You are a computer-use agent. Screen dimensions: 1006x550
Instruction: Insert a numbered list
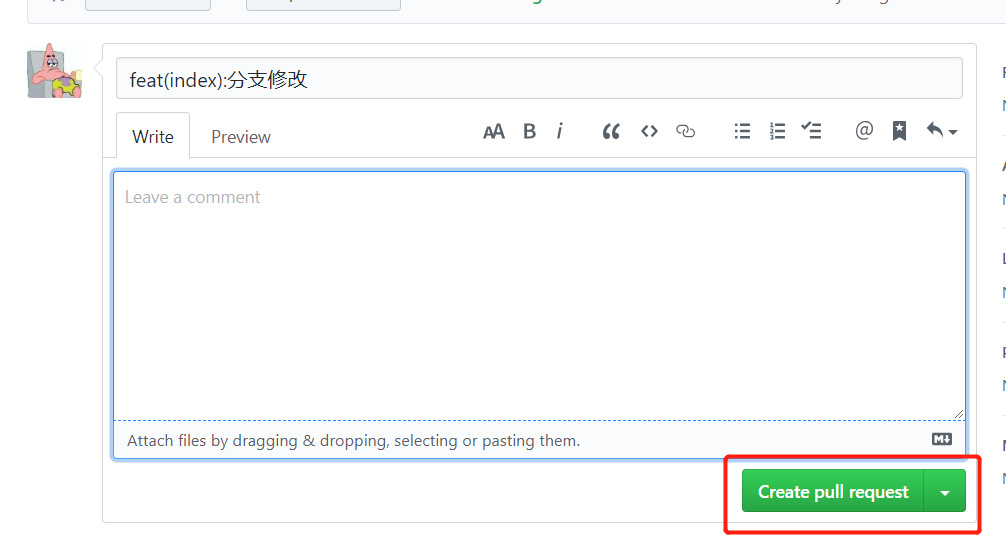(x=777, y=131)
